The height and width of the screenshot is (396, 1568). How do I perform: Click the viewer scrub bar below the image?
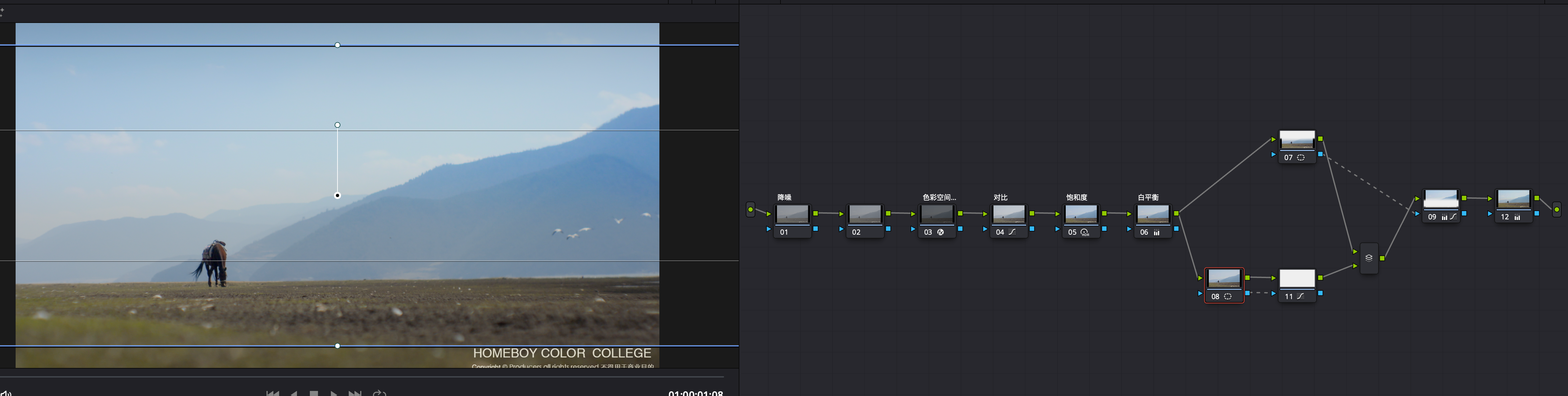point(365,377)
